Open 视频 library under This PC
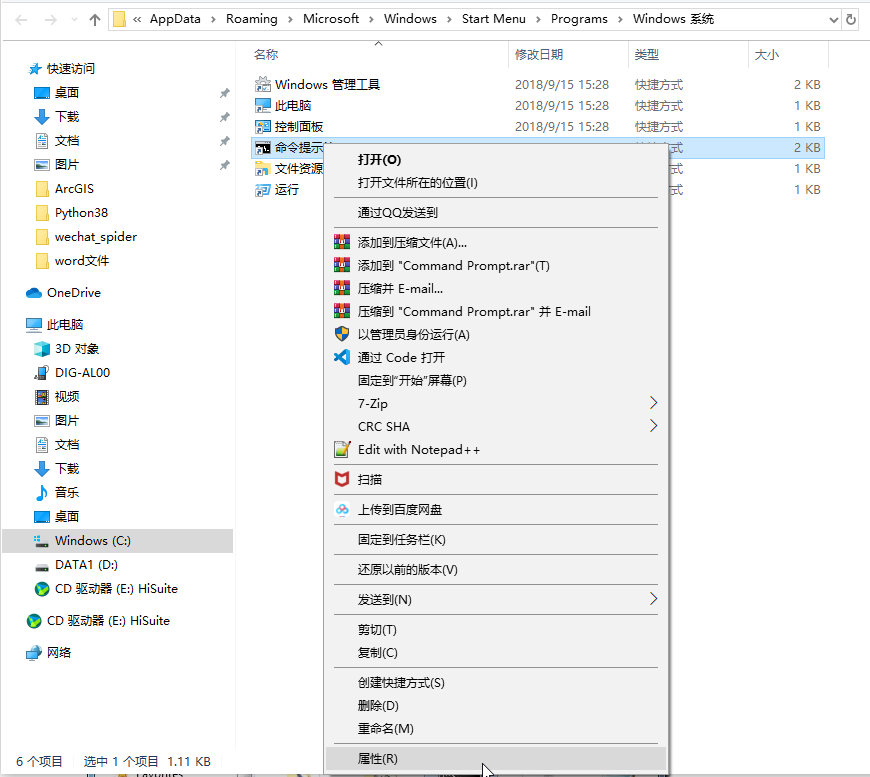Screen dimensions: 870x777 click(67, 397)
